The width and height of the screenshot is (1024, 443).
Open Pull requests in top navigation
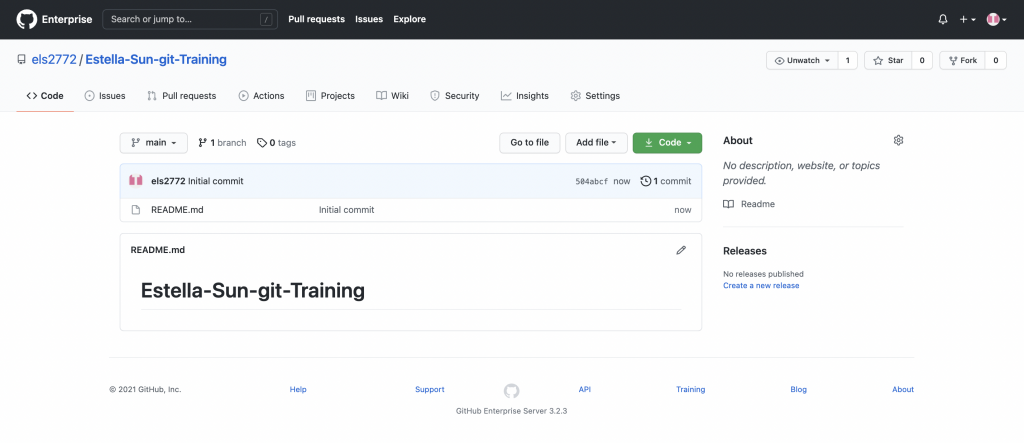coord(316,19)
